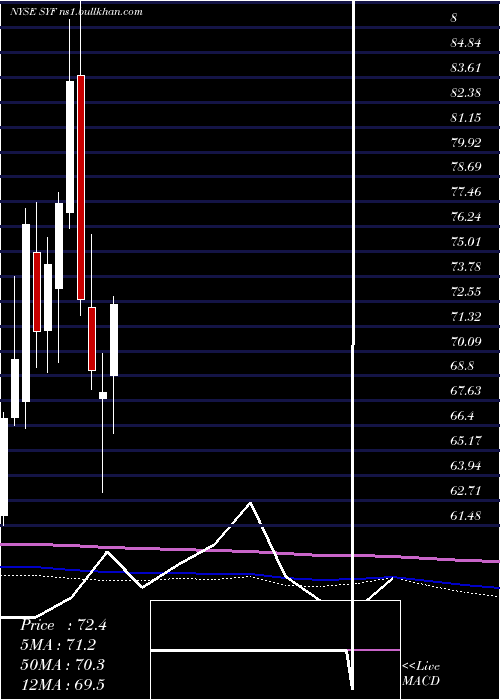The width and height of the screenshot is (500, 700).
Task: Click the 75.01 price axis label
Action: 466,242
